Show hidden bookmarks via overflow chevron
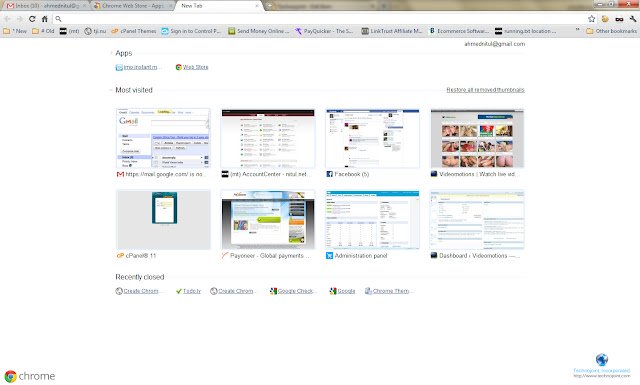This screenshot has width=640, height=385. 577,31
